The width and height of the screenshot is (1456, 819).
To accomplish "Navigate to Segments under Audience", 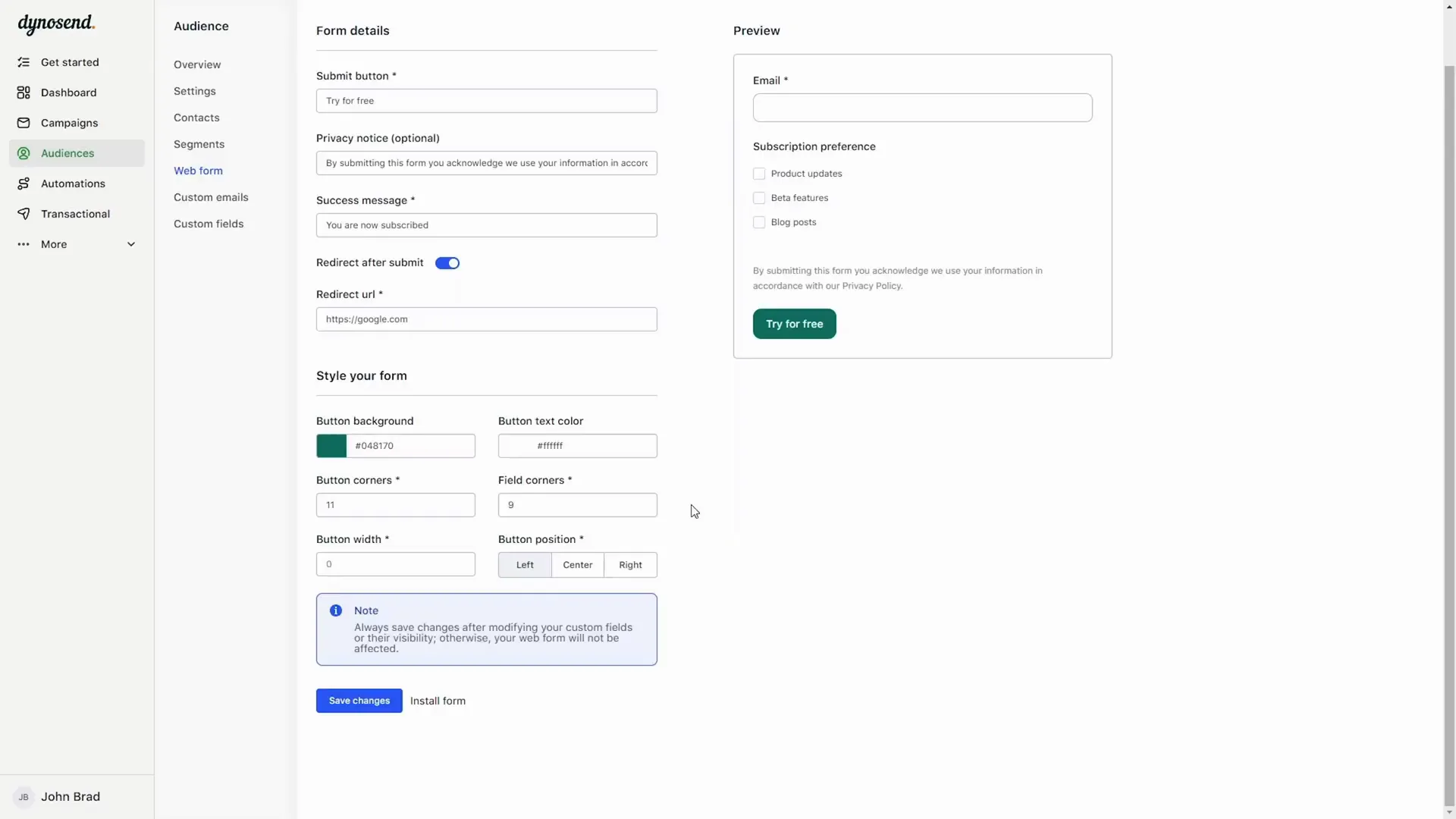I will point(199,143).
